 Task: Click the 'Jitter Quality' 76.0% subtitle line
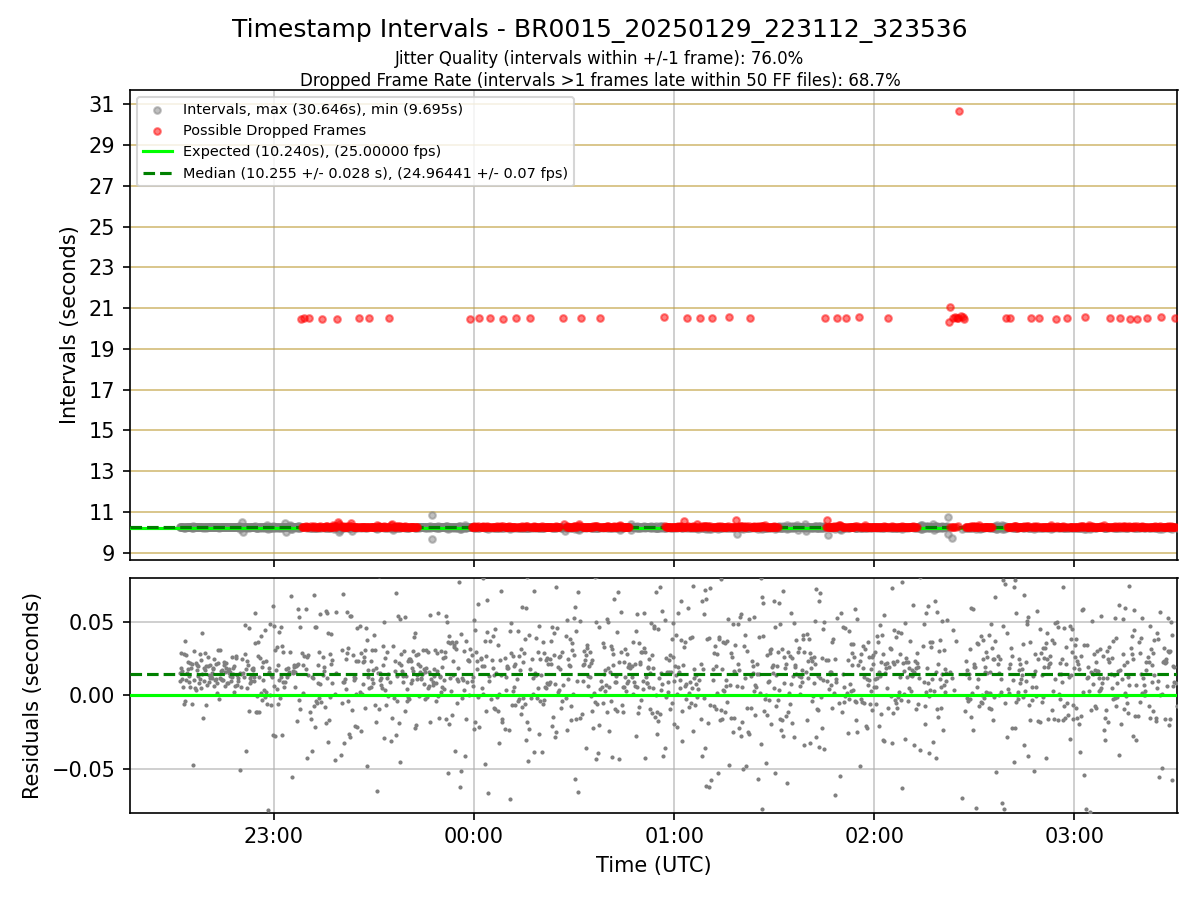coord(599,58)
